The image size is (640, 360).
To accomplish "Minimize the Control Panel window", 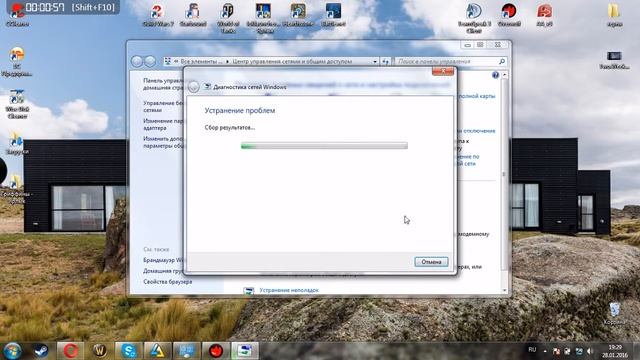I will pyautogui.click(x=468, y=45).
